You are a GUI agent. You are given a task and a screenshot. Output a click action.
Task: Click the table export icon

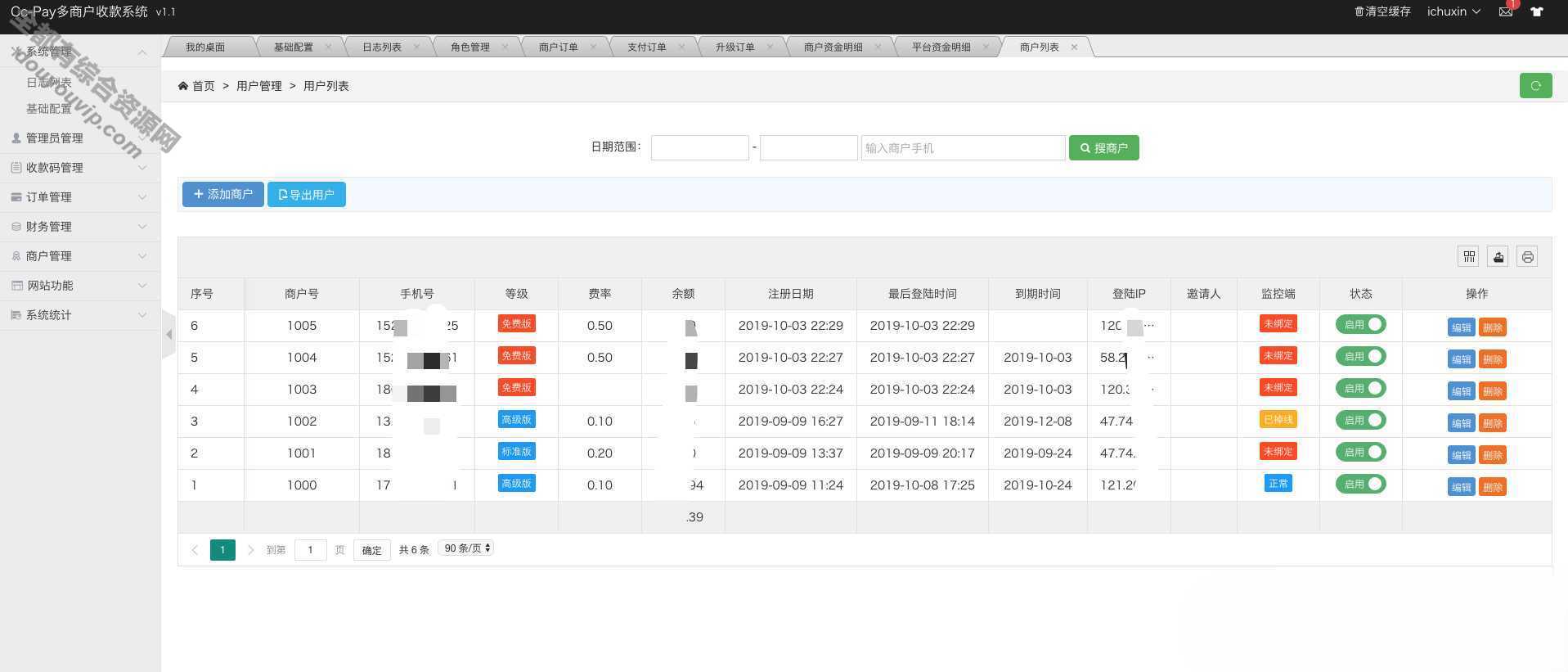click(x=1498, y=257)
